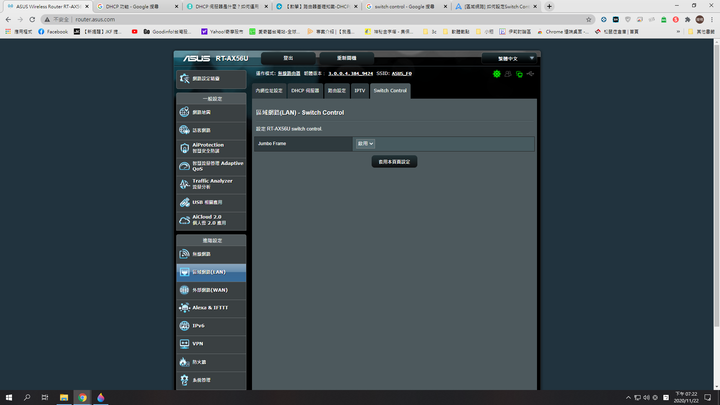This screenshot has width=720, height=405.
Task: Click the Logout button in router header
Action: click(x=288, y=58)
